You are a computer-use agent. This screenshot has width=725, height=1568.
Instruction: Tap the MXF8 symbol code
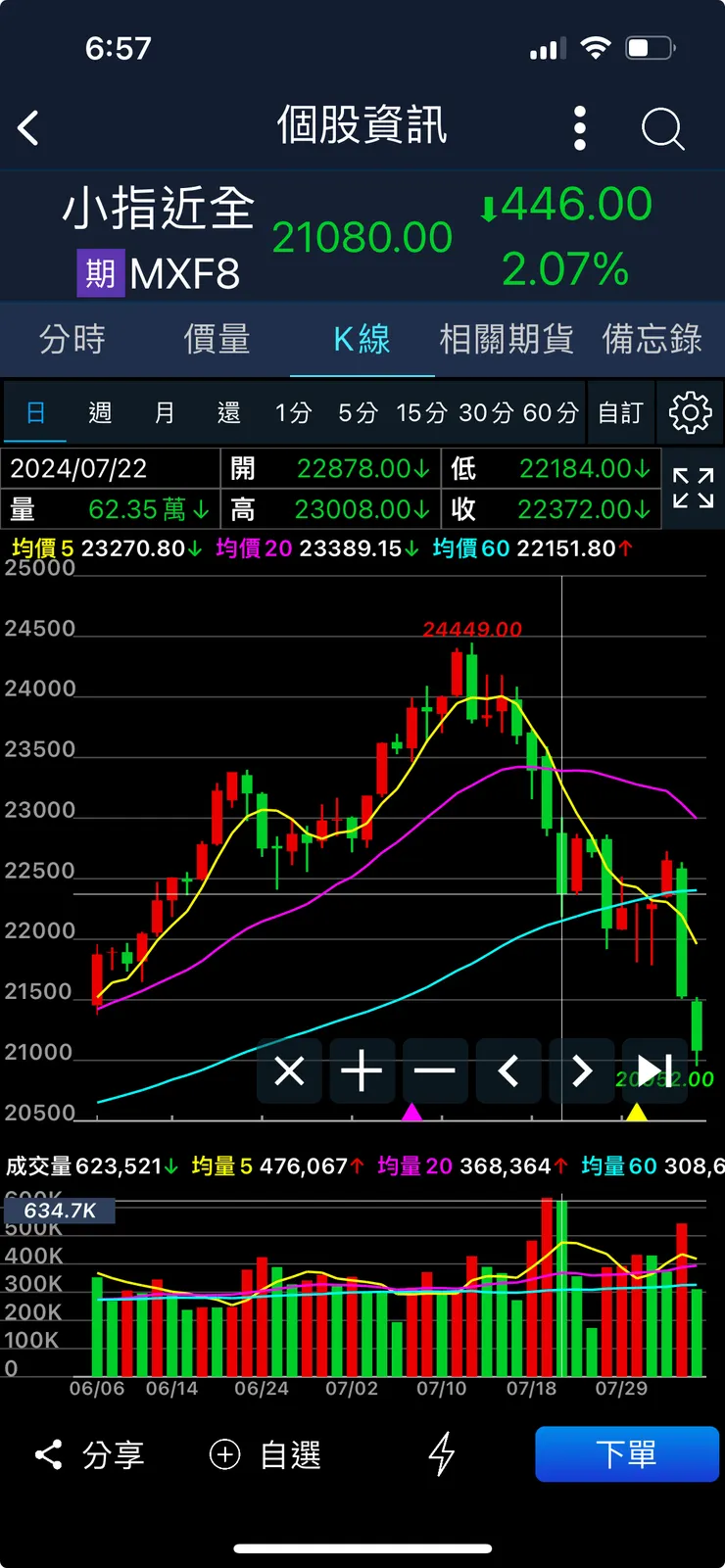coord(184,274)
